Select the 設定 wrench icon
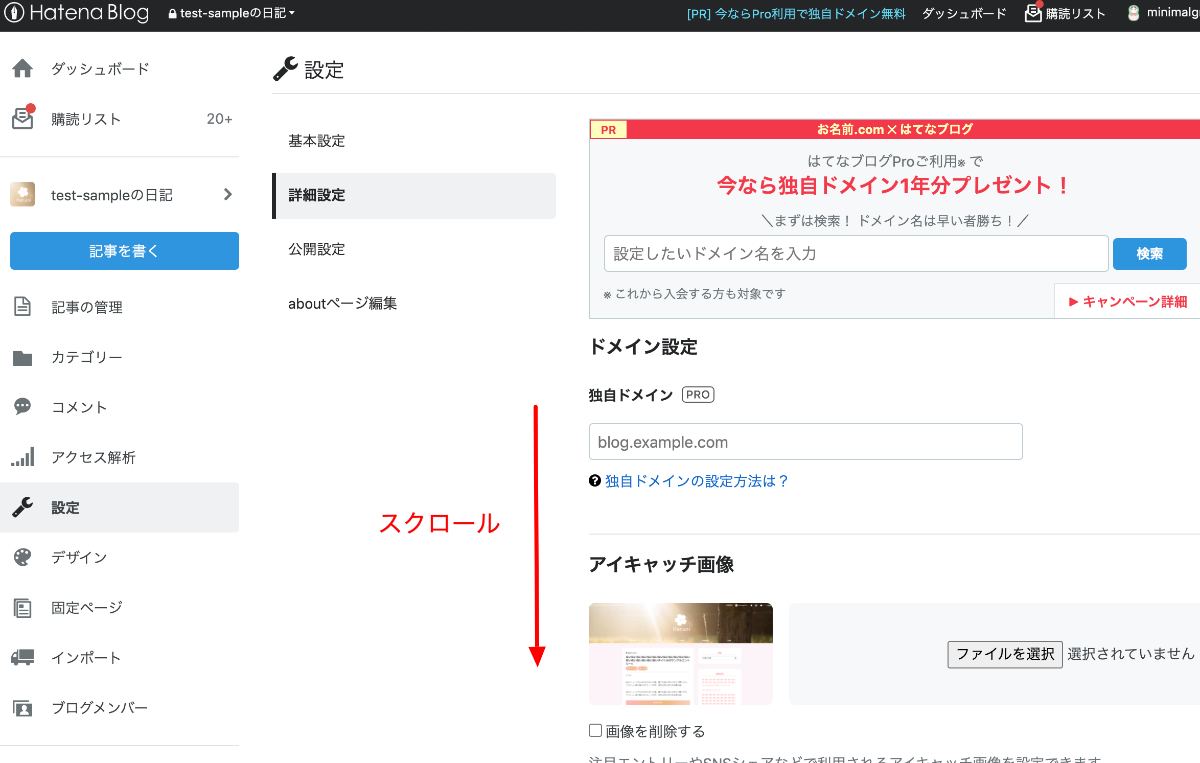The image size is (1200, 763). (x=22, y=507)
